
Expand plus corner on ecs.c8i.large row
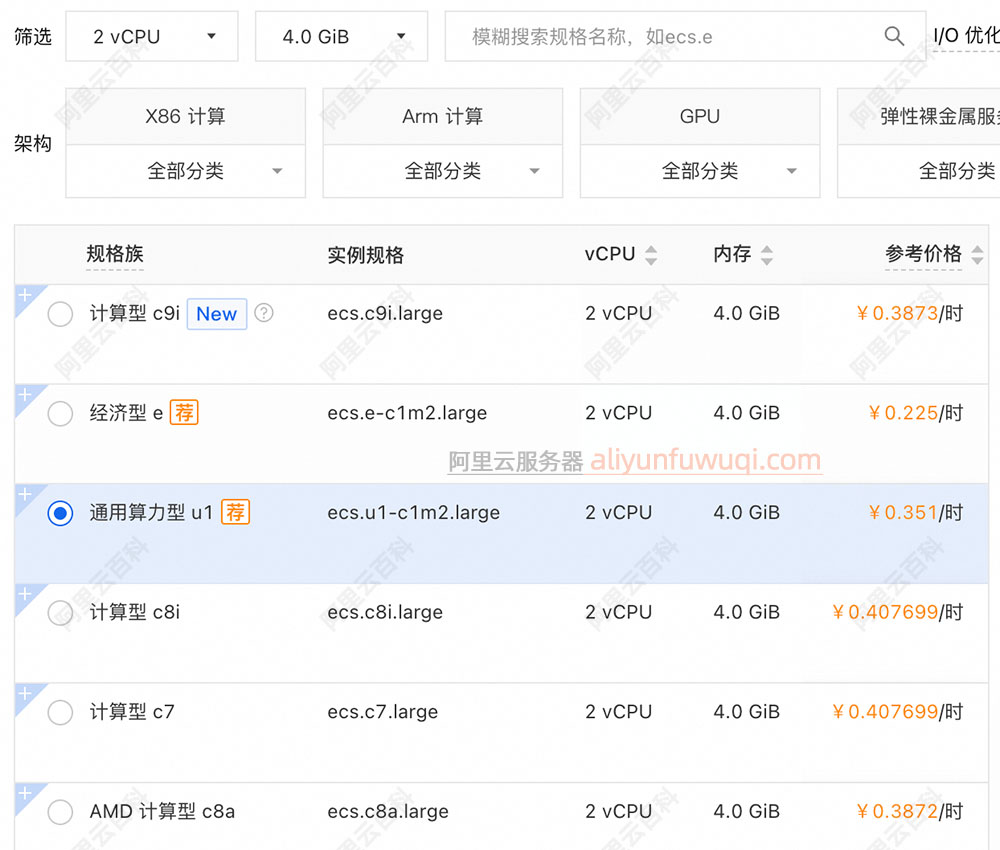26,594
